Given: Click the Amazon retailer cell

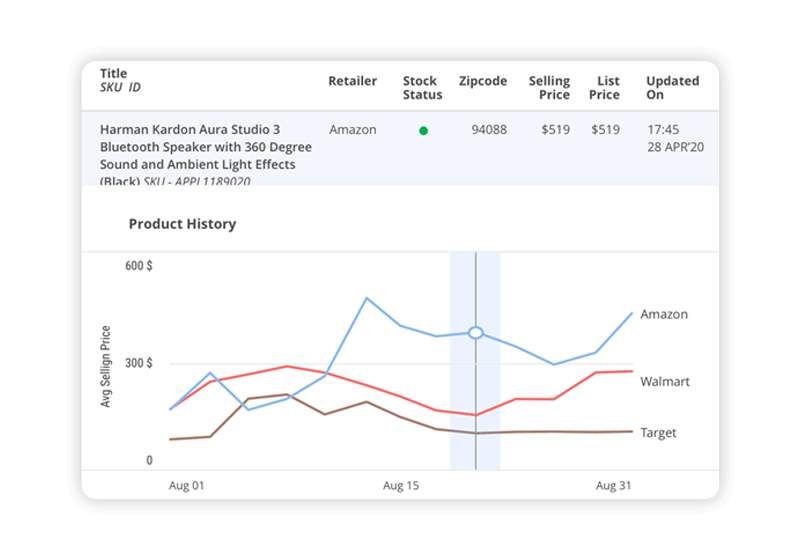Looking at the screenshot, I should coord(353,130).
